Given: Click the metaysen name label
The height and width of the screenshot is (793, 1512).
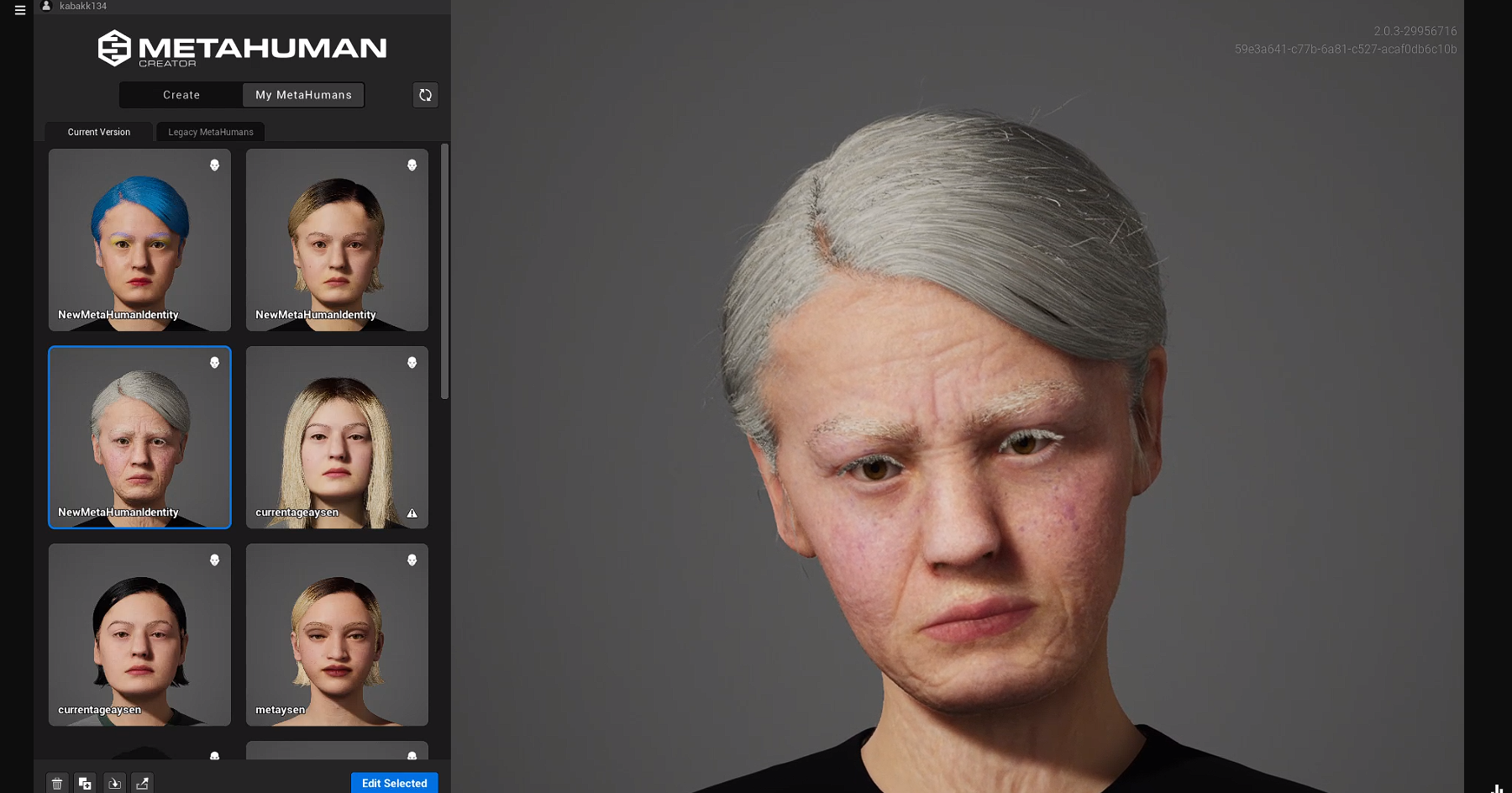Looking at the screenshot, I should (x=281, y=710).
